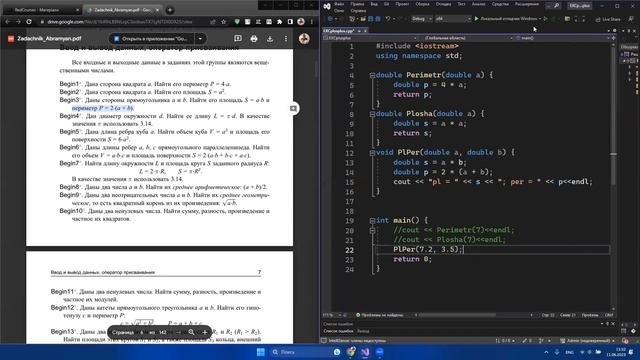
Task: Open the Отладка menu in Visual Studio
Action: point(444,4)
